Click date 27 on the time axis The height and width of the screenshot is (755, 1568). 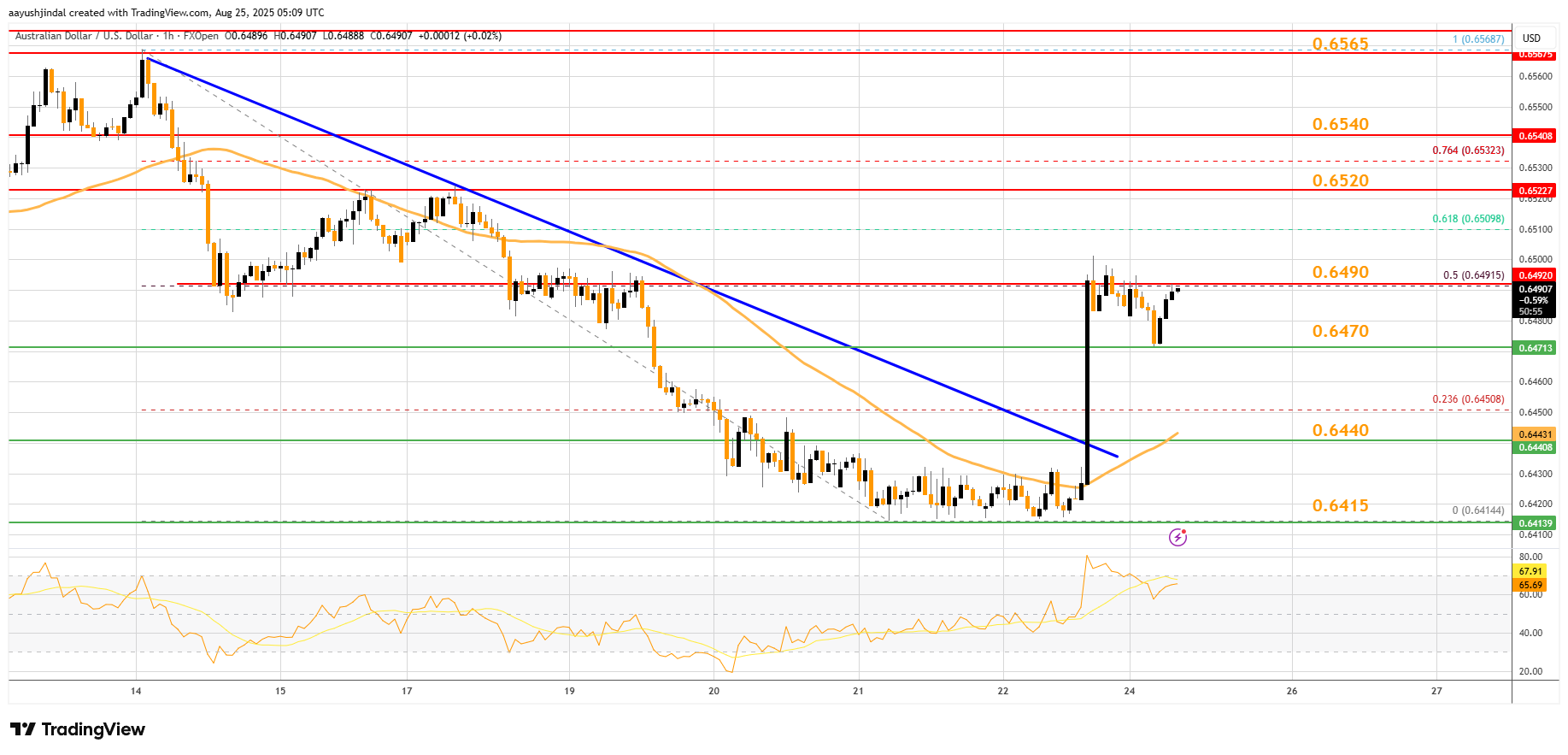(1436, 691)
